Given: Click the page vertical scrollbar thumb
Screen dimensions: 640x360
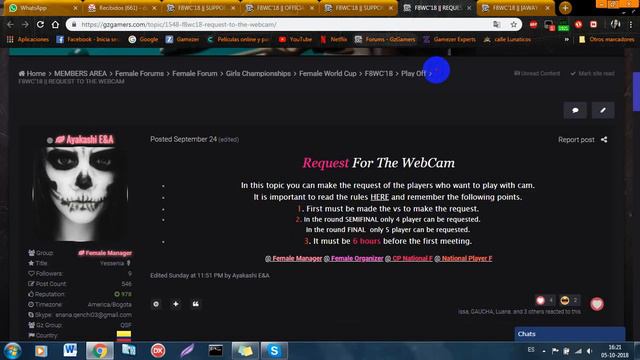Looking at the screenshot, I should (x=636, y=91).
